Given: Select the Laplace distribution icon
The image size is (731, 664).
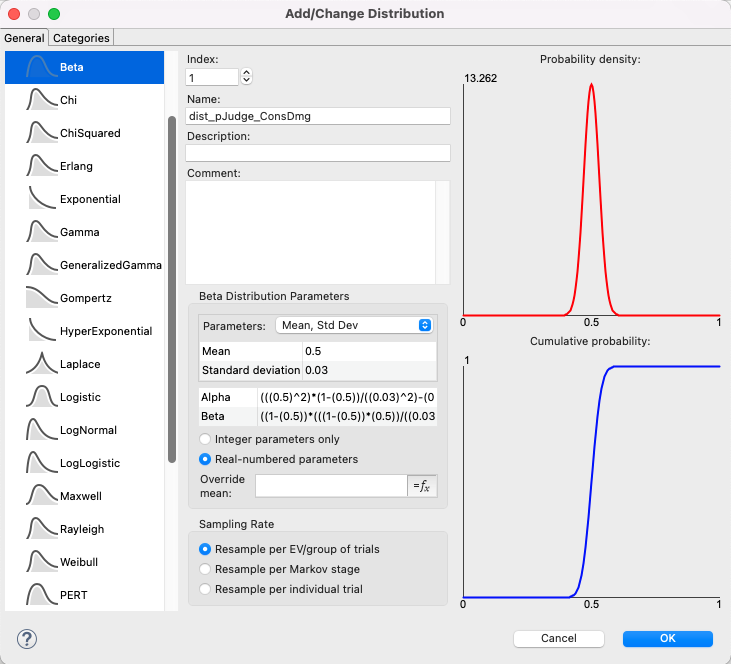Looking at the screenshot, I should [x=41, y=364].
